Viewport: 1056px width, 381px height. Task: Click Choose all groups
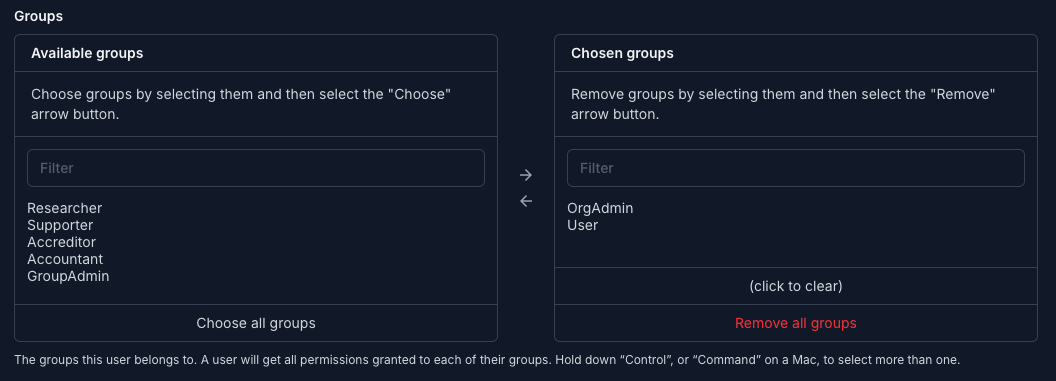pos(256,323)
